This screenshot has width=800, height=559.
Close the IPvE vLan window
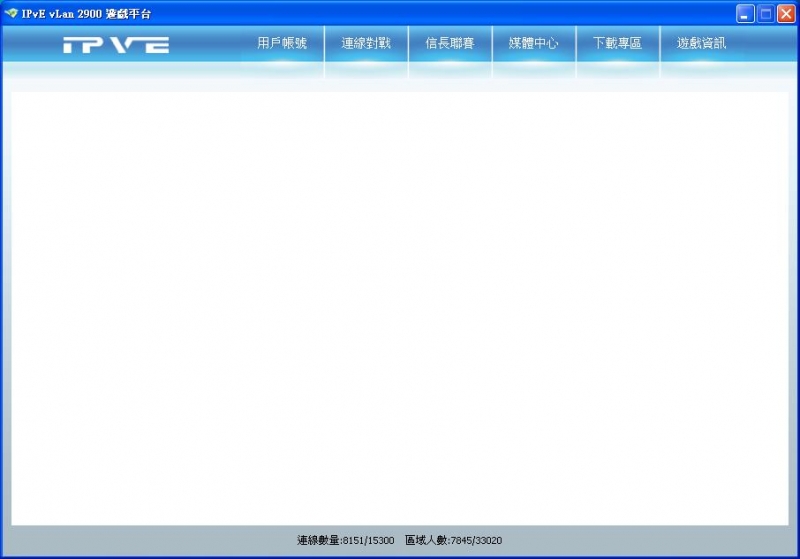point(786,14)
